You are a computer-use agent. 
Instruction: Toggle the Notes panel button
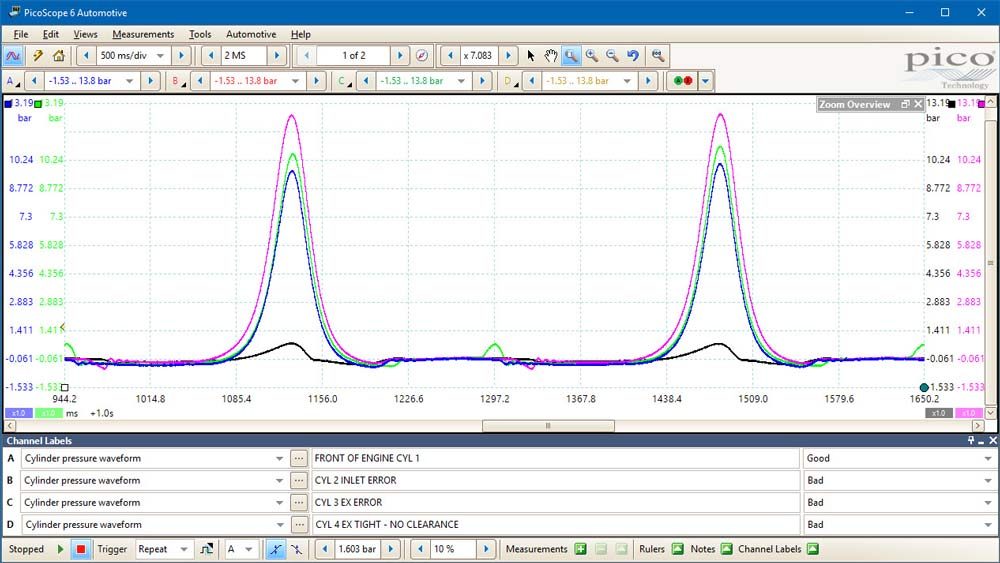coord(726,549)
